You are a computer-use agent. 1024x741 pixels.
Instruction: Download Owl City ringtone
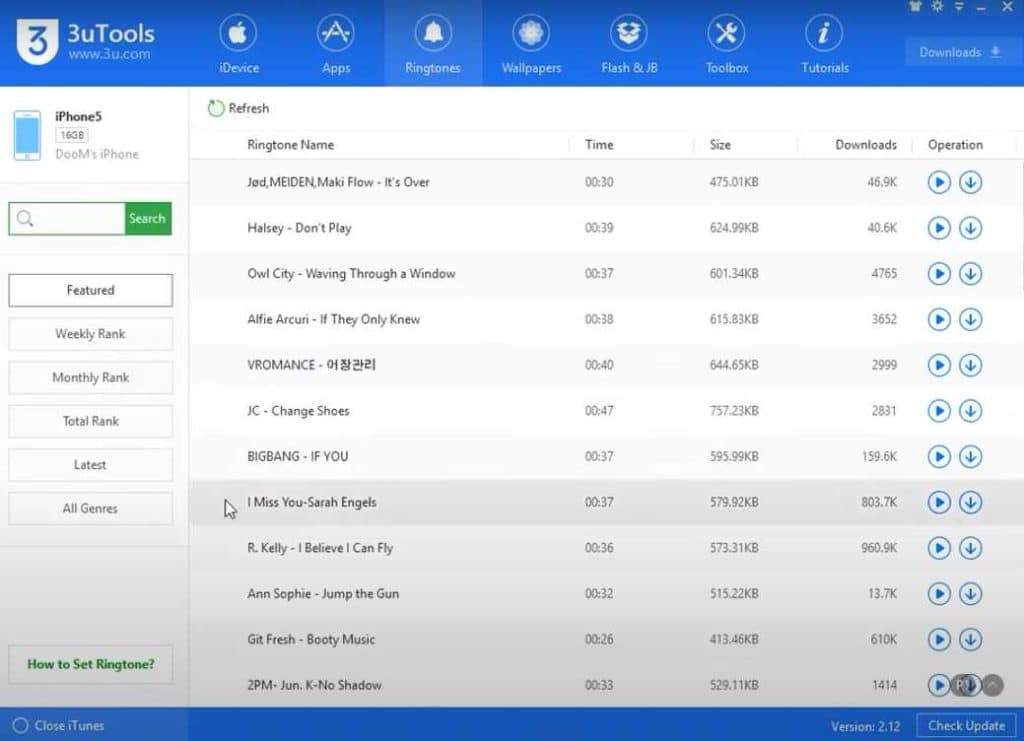pyautogui.click(x=970, y=274)
